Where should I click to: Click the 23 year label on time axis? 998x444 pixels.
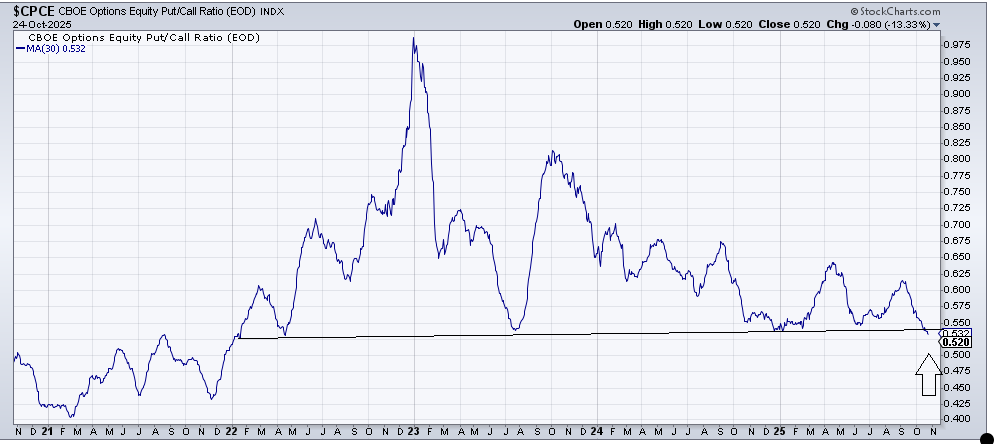414,431
